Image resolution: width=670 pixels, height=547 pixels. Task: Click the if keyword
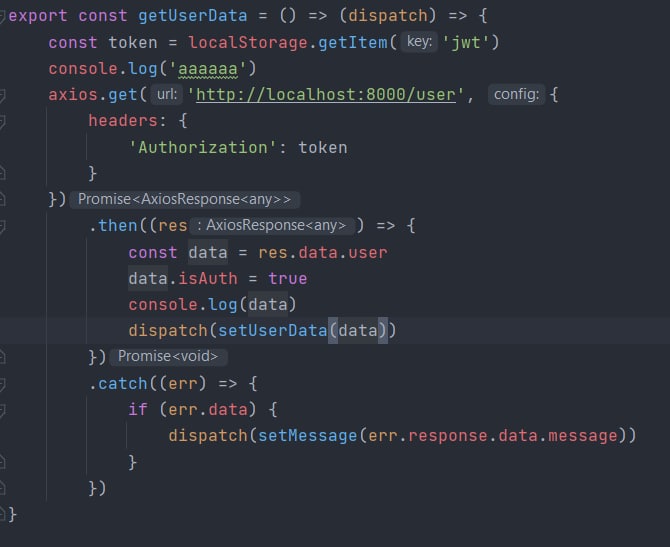click(138, 409)
